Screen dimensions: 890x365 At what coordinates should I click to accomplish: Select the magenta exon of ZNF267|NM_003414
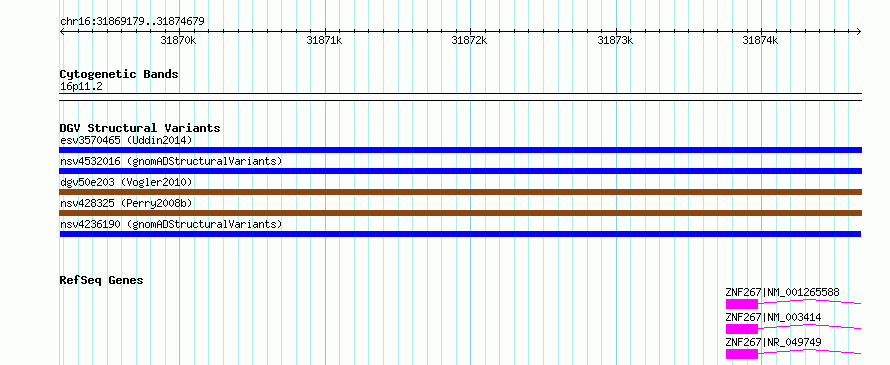(742, 329)
